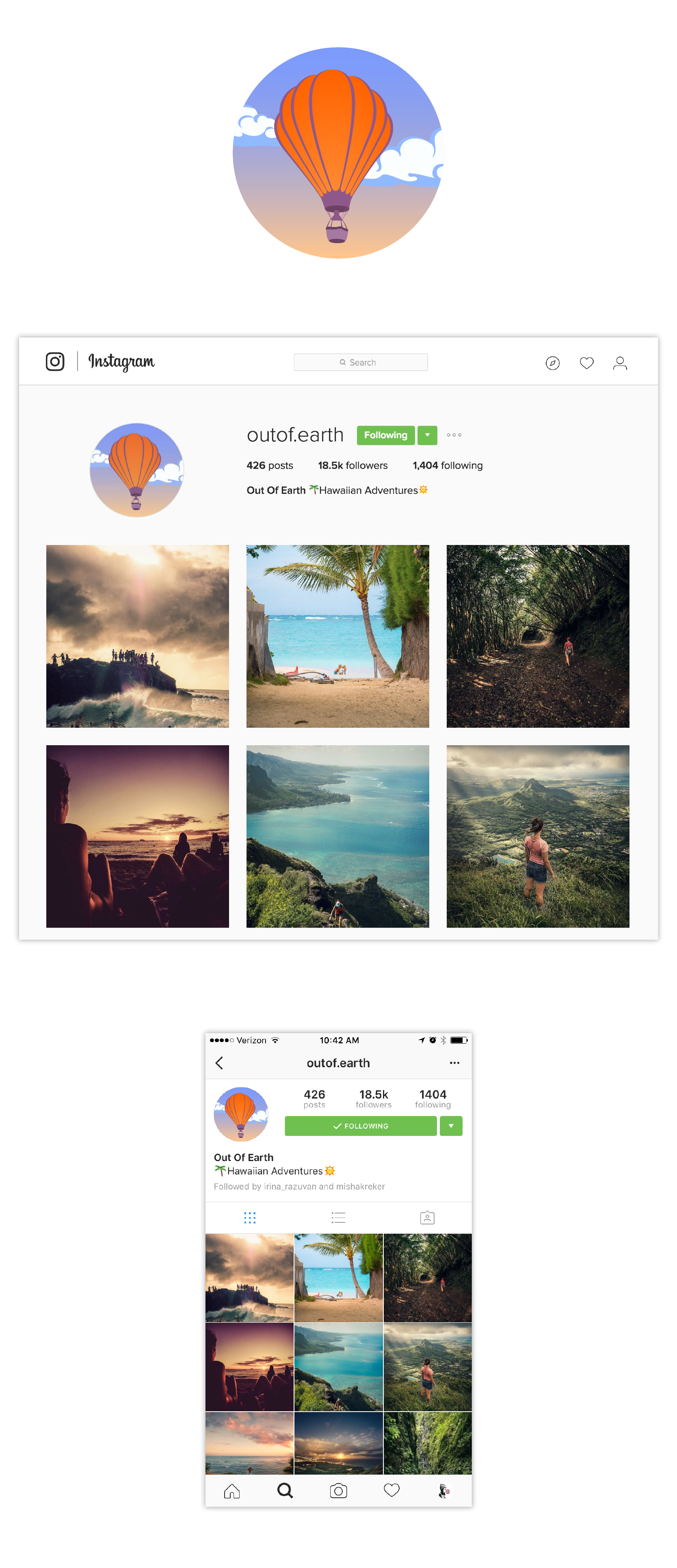Open the 1,404 following link
The width and height of the screenshot is (677, 1568).
[x=448, y=466]
